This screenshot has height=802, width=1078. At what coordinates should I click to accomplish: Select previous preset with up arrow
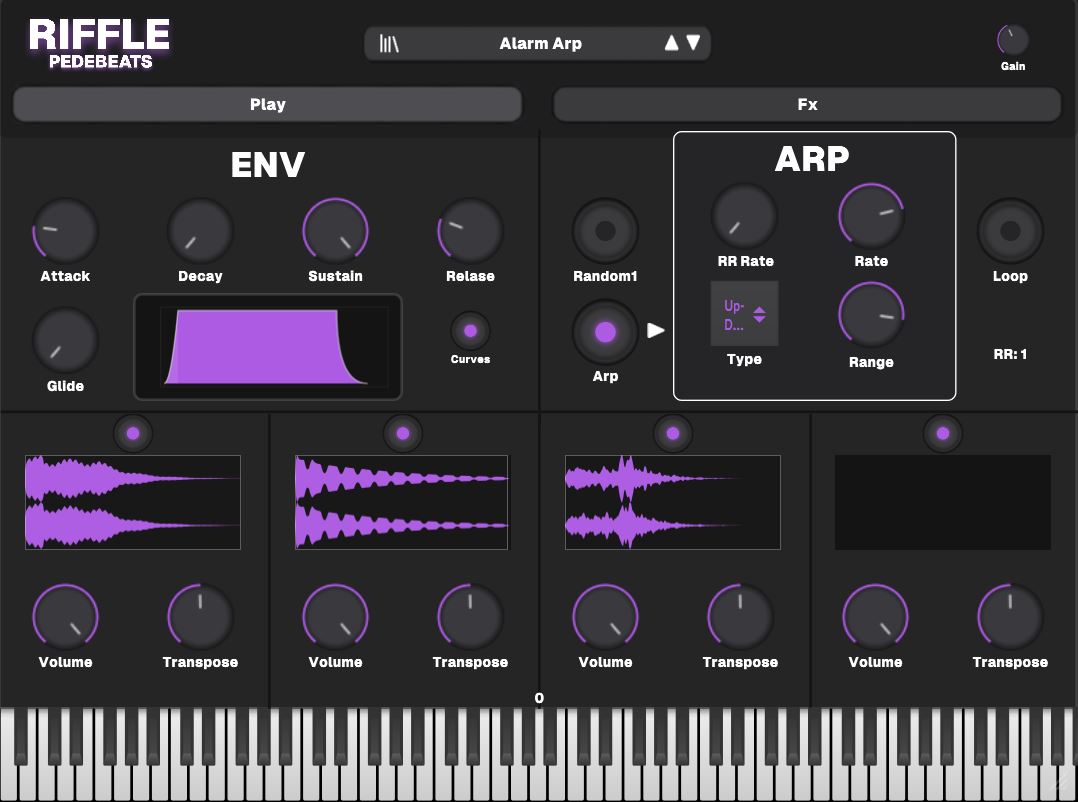coord(671,43)
